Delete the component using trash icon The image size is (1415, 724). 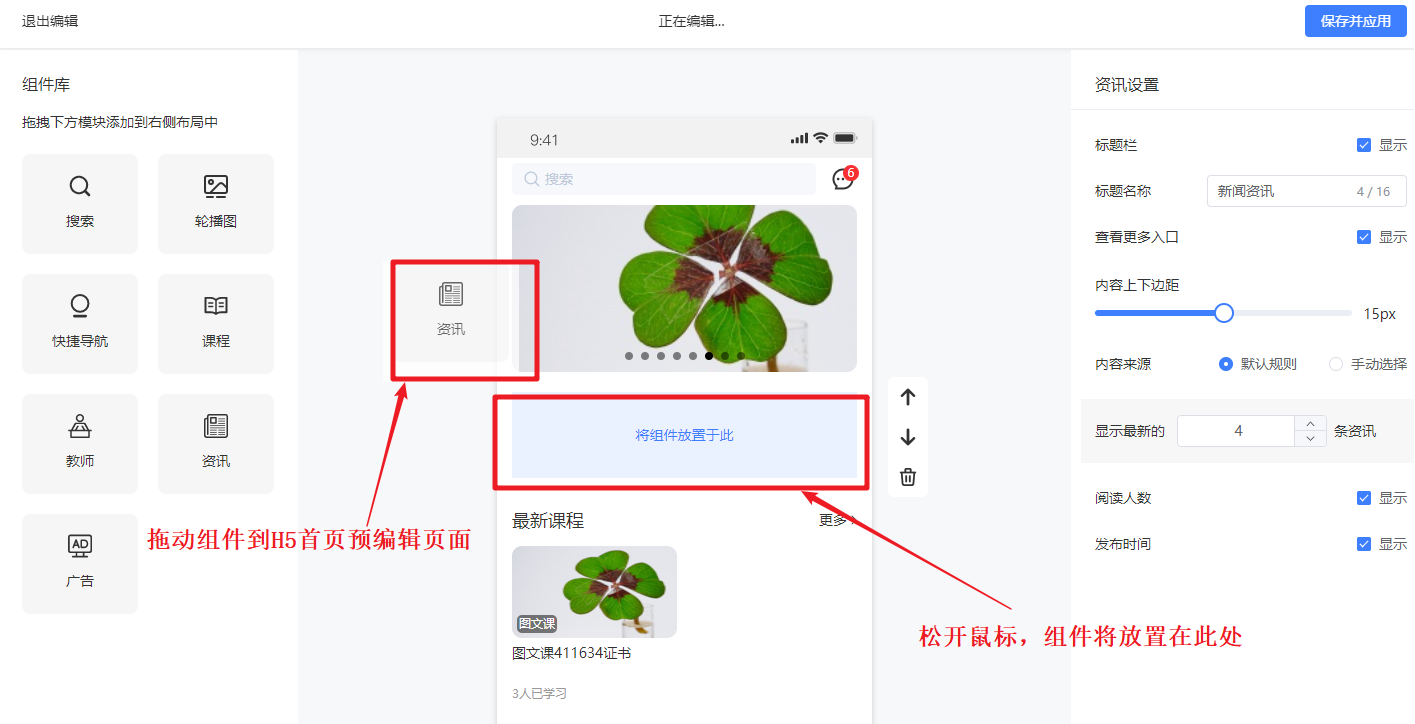point(908,477)
